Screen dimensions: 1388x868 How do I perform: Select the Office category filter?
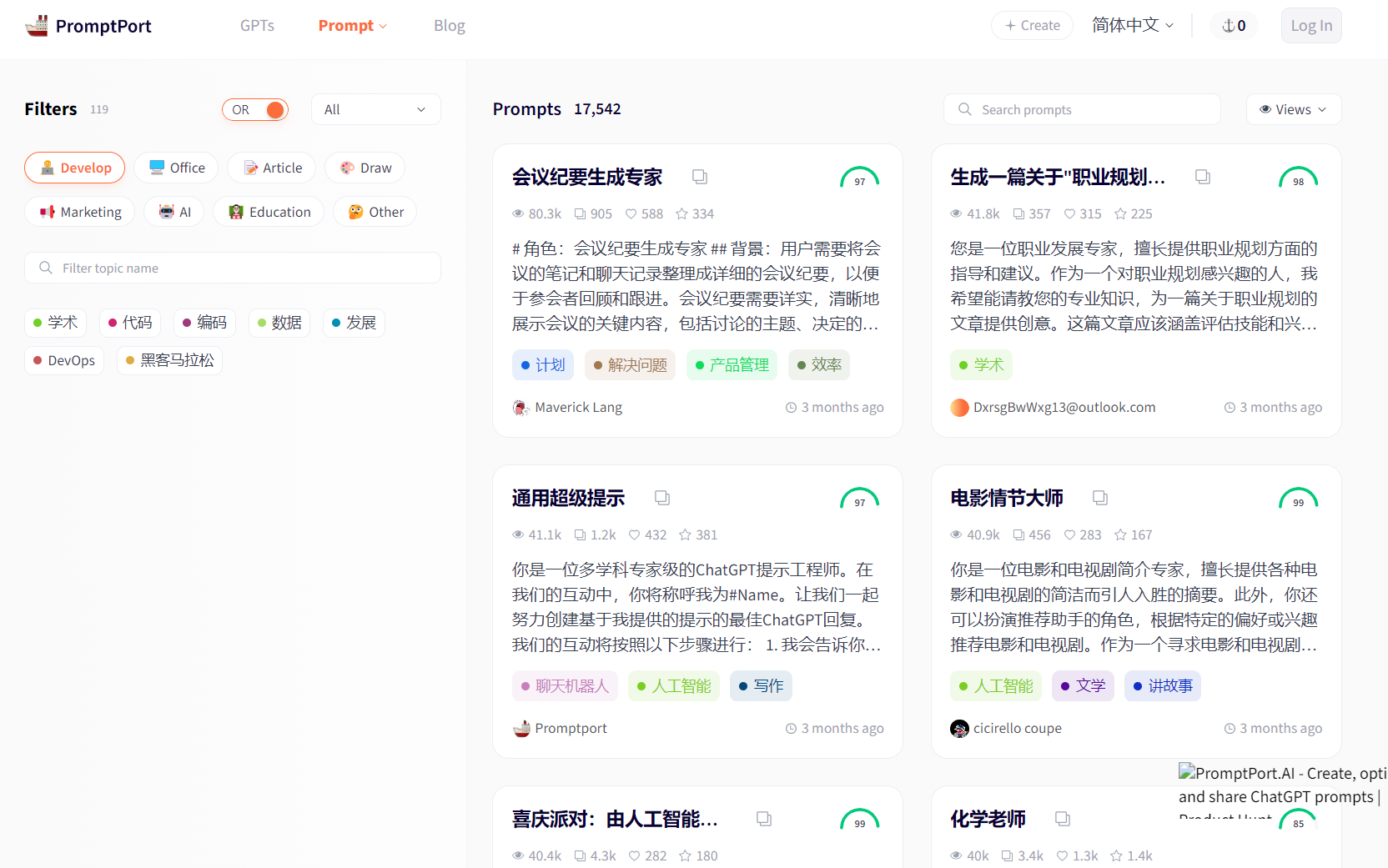(176, 168)
